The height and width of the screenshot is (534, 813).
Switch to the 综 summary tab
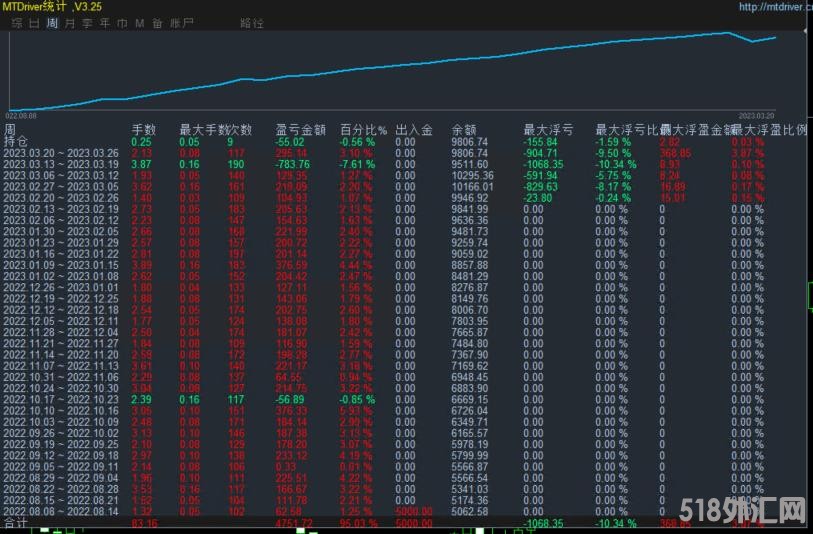pos(17,22)
